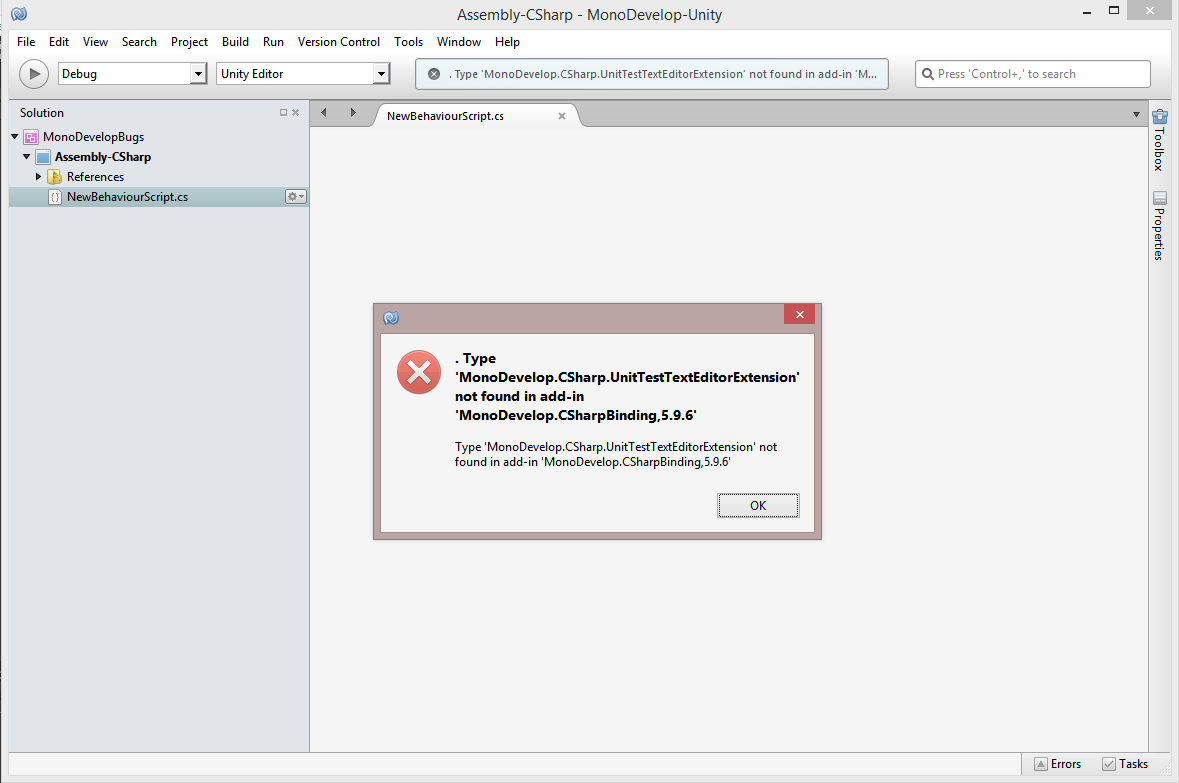The width and height of the screenshot is (1179, 783).
Task: Maximize the Solution pad via auto-hide icon
Action: point(283,113)
